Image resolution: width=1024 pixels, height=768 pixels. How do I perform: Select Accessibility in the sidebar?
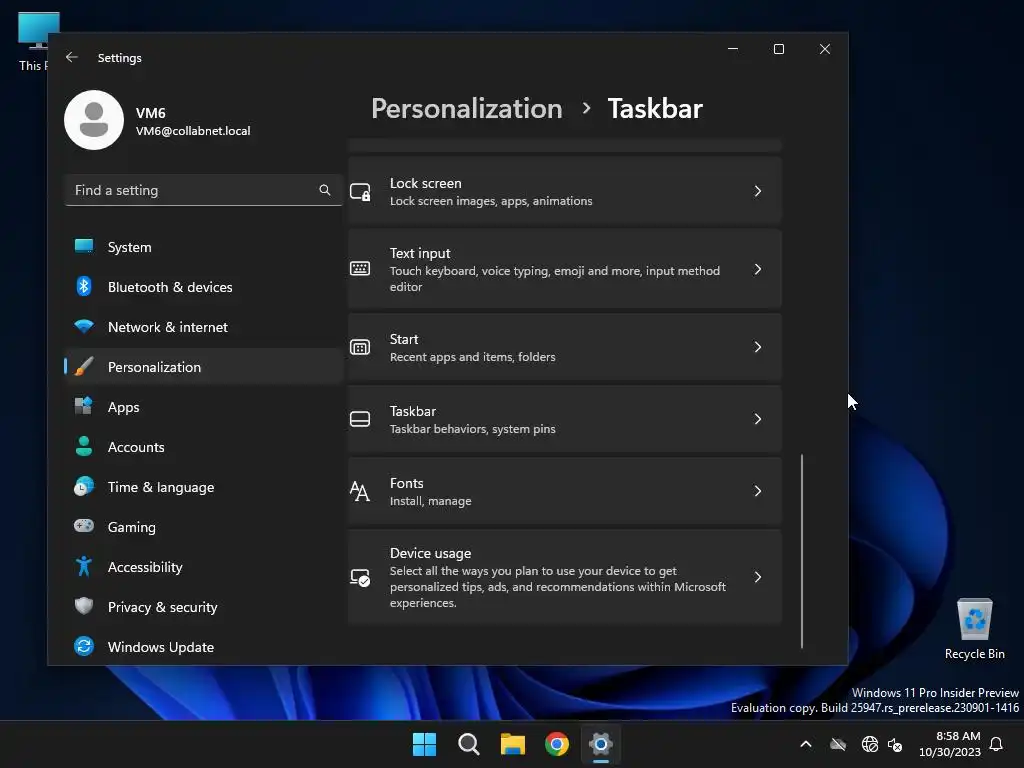[204, 567]
